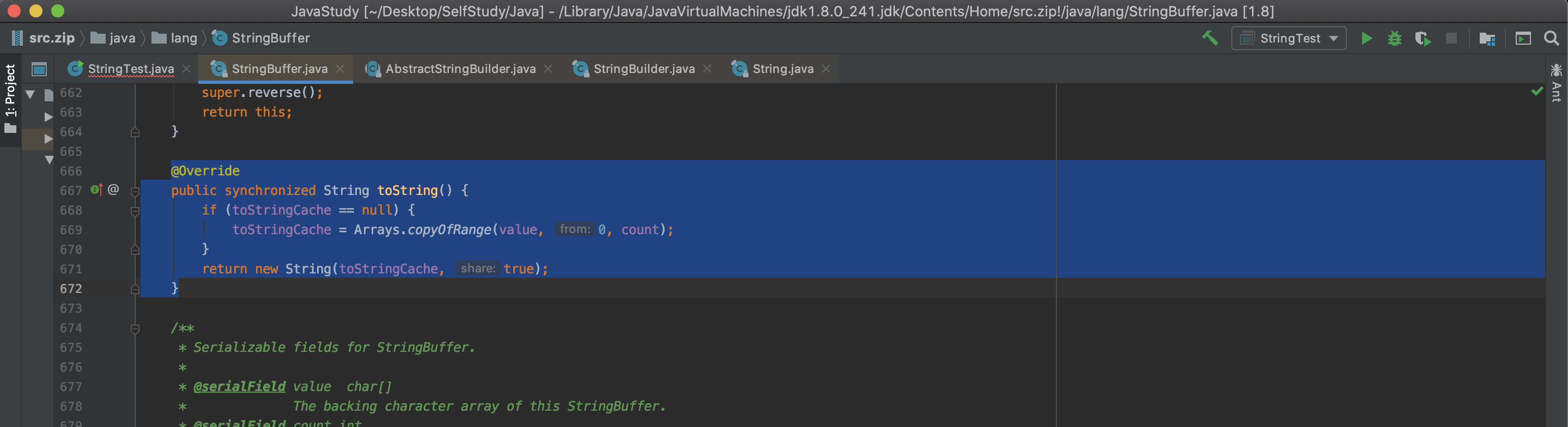Image resolution: width=1568 pixels, height=427 pixels.
Task: Click the Build project hammer icon
Action: tap(1210, 38)
